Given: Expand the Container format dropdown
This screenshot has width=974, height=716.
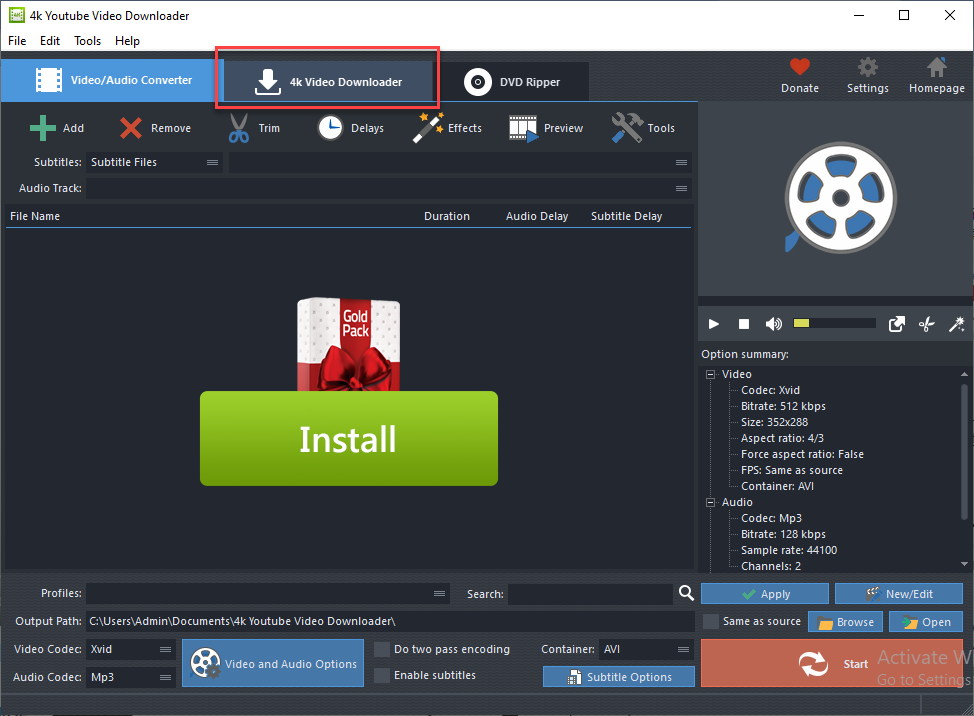Looking at the screenshot, I should coord(646,649).
